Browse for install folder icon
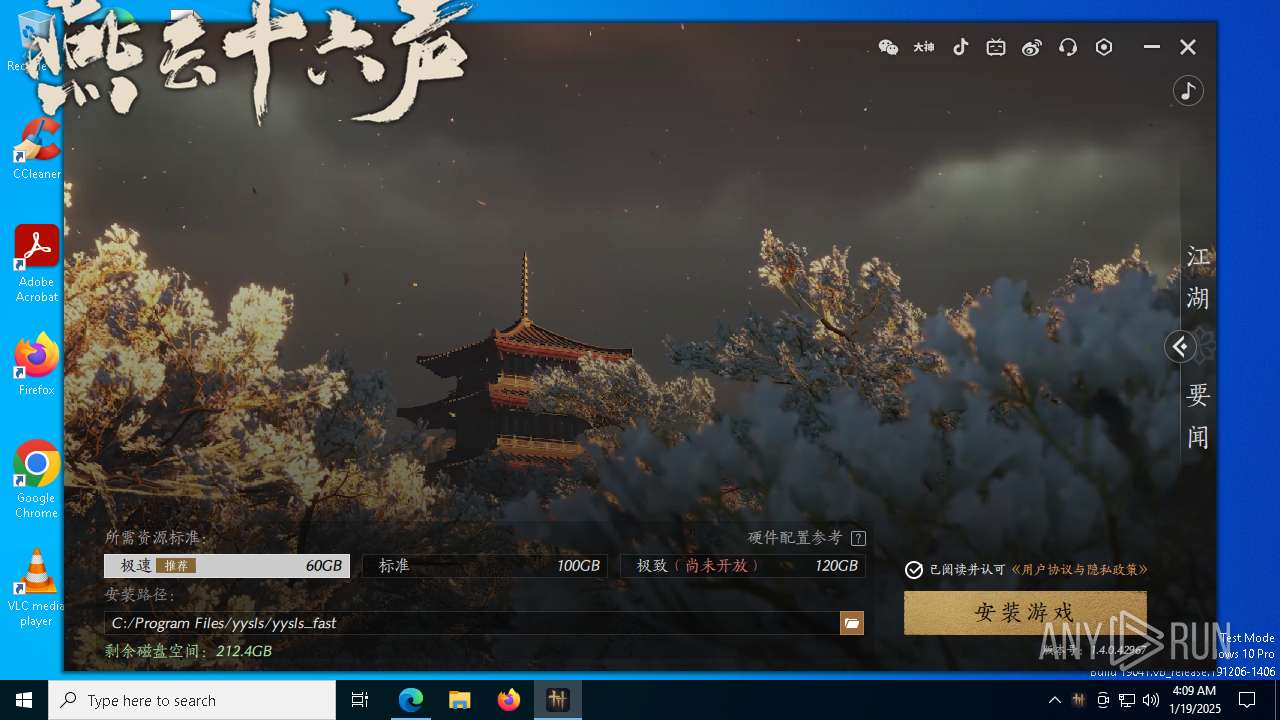Viewport: 1280px width, 720px height. coord(852,623)
